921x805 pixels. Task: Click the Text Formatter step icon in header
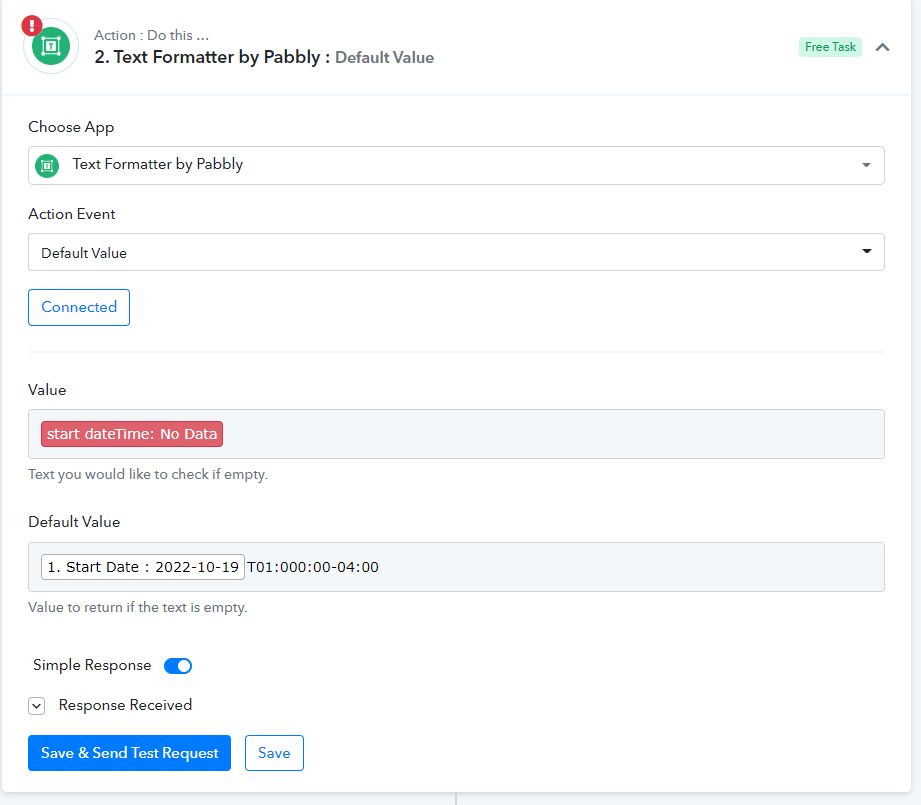(51, 46)
